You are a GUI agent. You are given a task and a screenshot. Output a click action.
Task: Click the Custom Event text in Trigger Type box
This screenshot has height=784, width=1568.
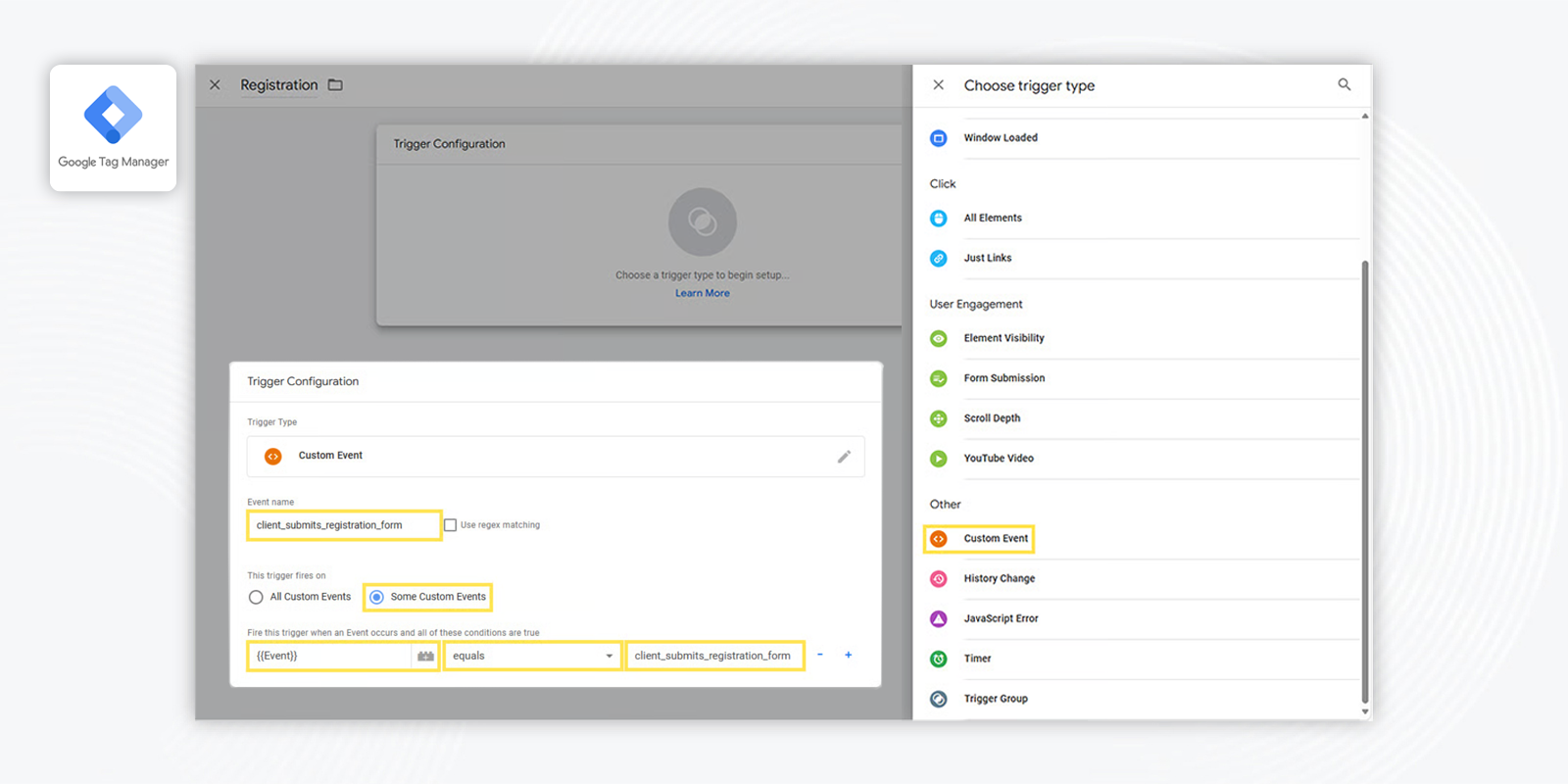(330, 456)
